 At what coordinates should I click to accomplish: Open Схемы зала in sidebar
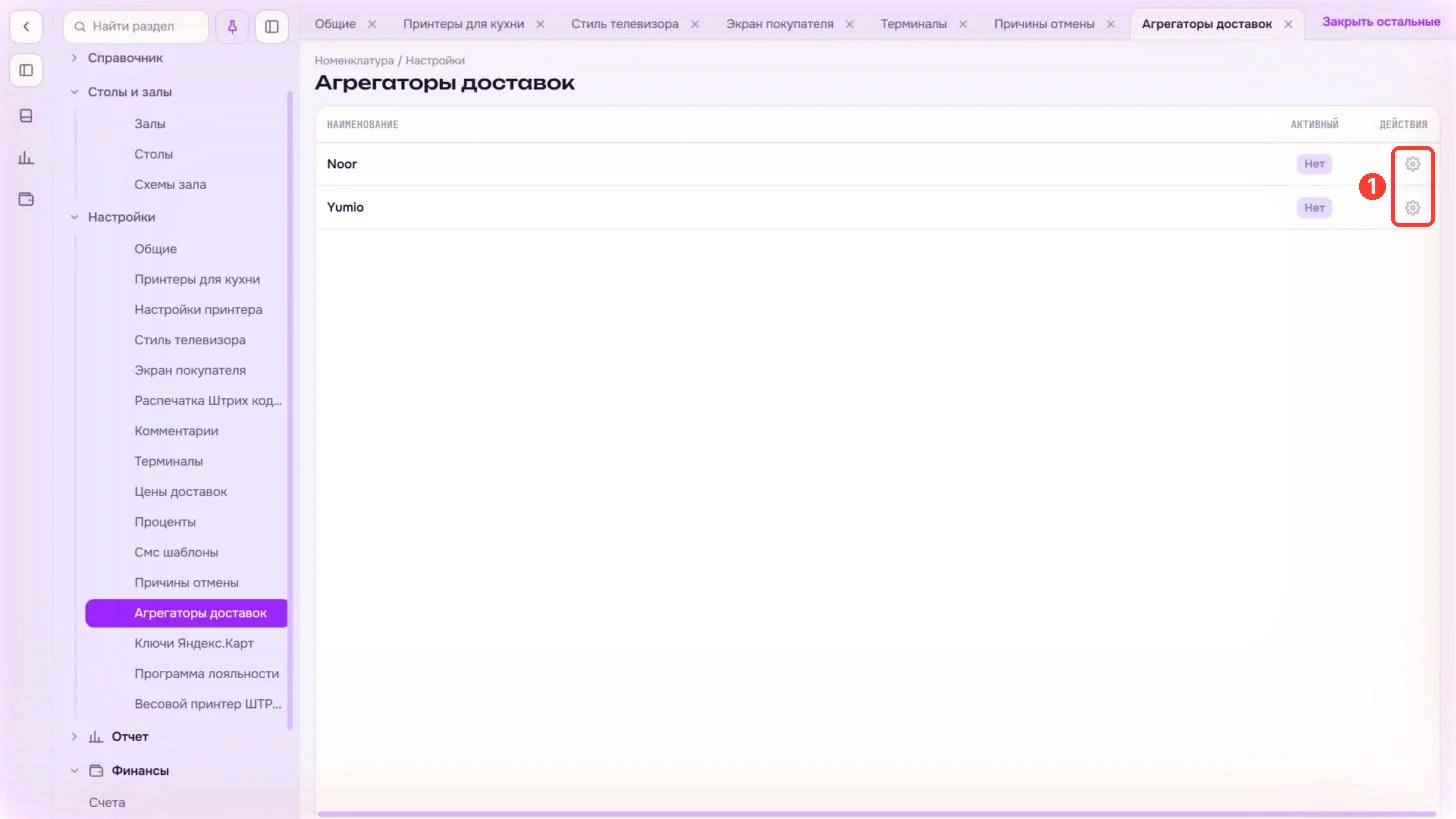170,185
